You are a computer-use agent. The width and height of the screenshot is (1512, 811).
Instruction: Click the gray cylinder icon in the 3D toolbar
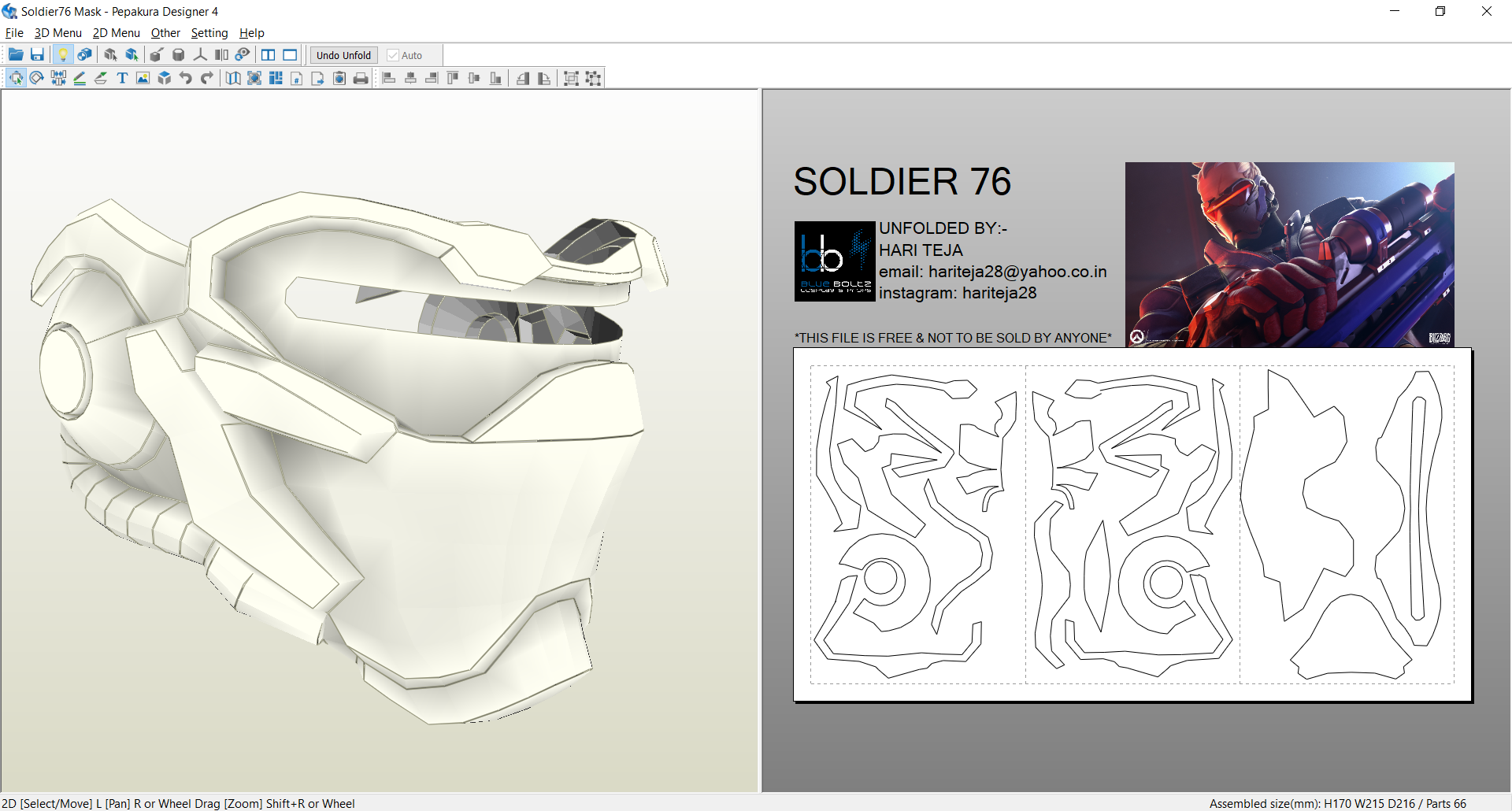179,55
